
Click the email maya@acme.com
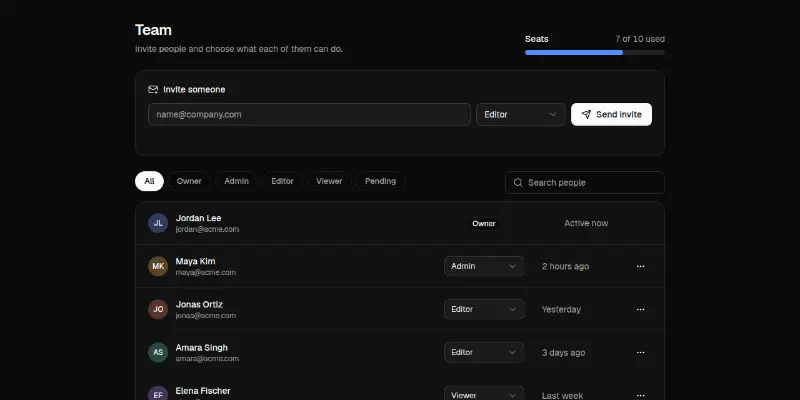coord(206,272)
